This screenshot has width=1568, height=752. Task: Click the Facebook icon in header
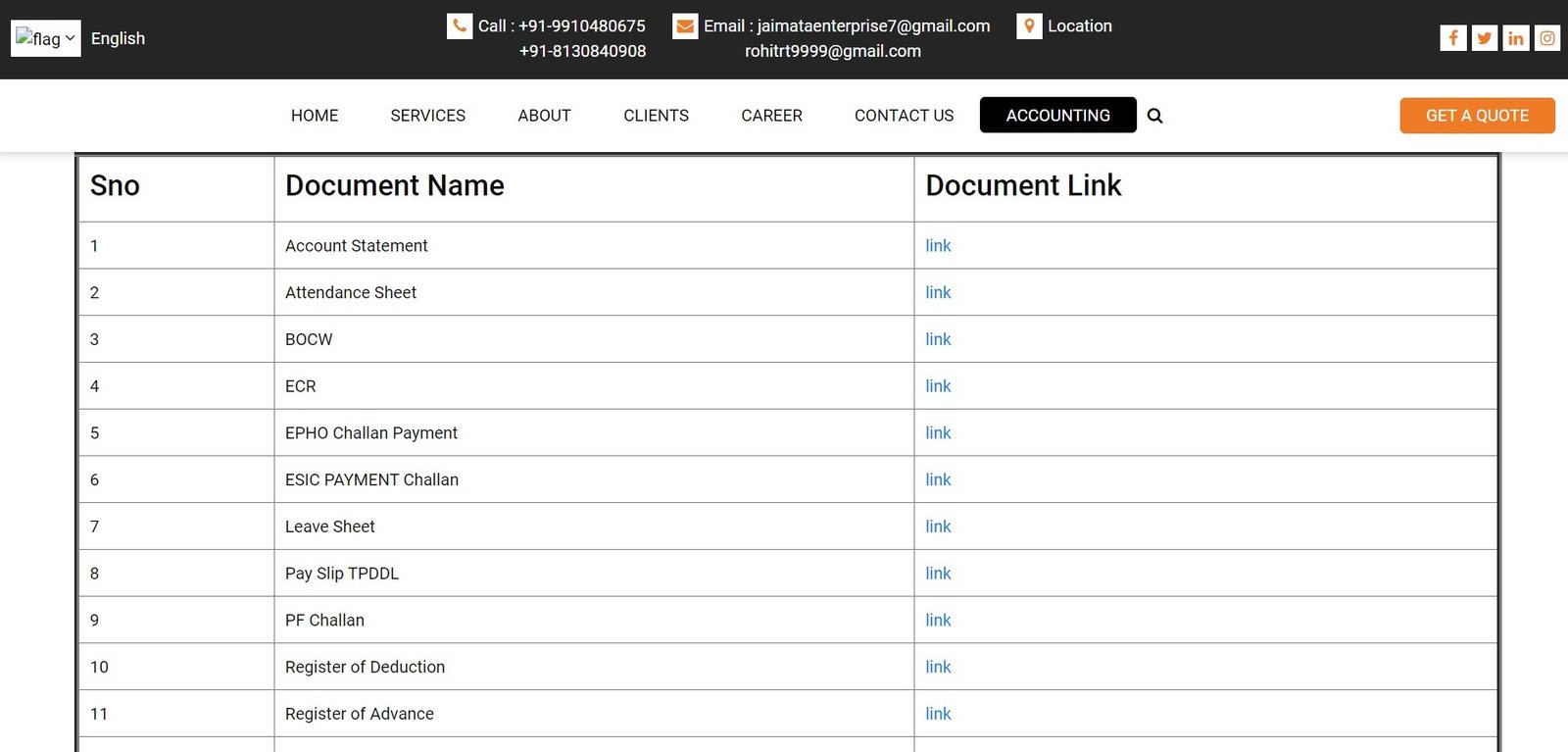[1452, 38]
